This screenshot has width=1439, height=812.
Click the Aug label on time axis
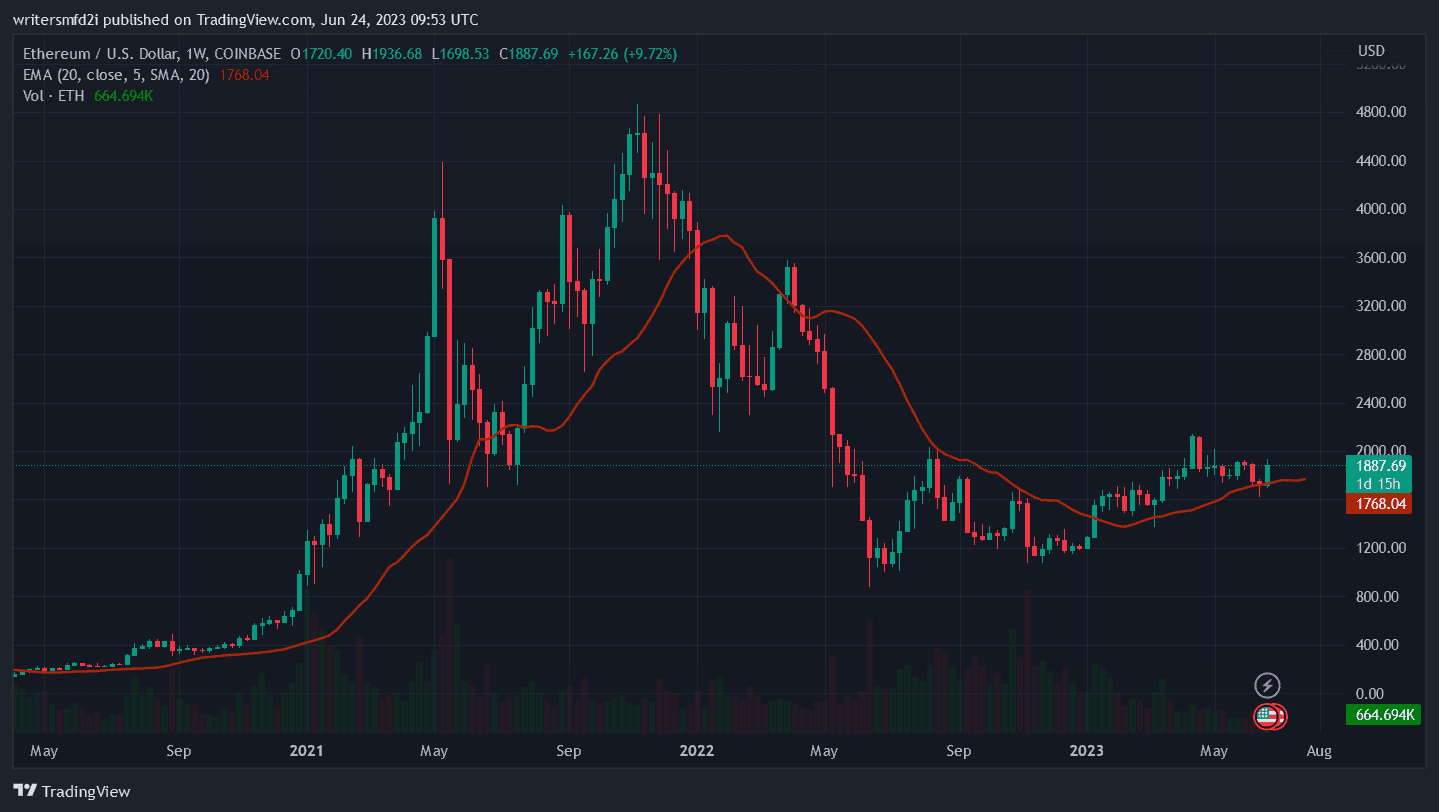(x=1319, y=750)
